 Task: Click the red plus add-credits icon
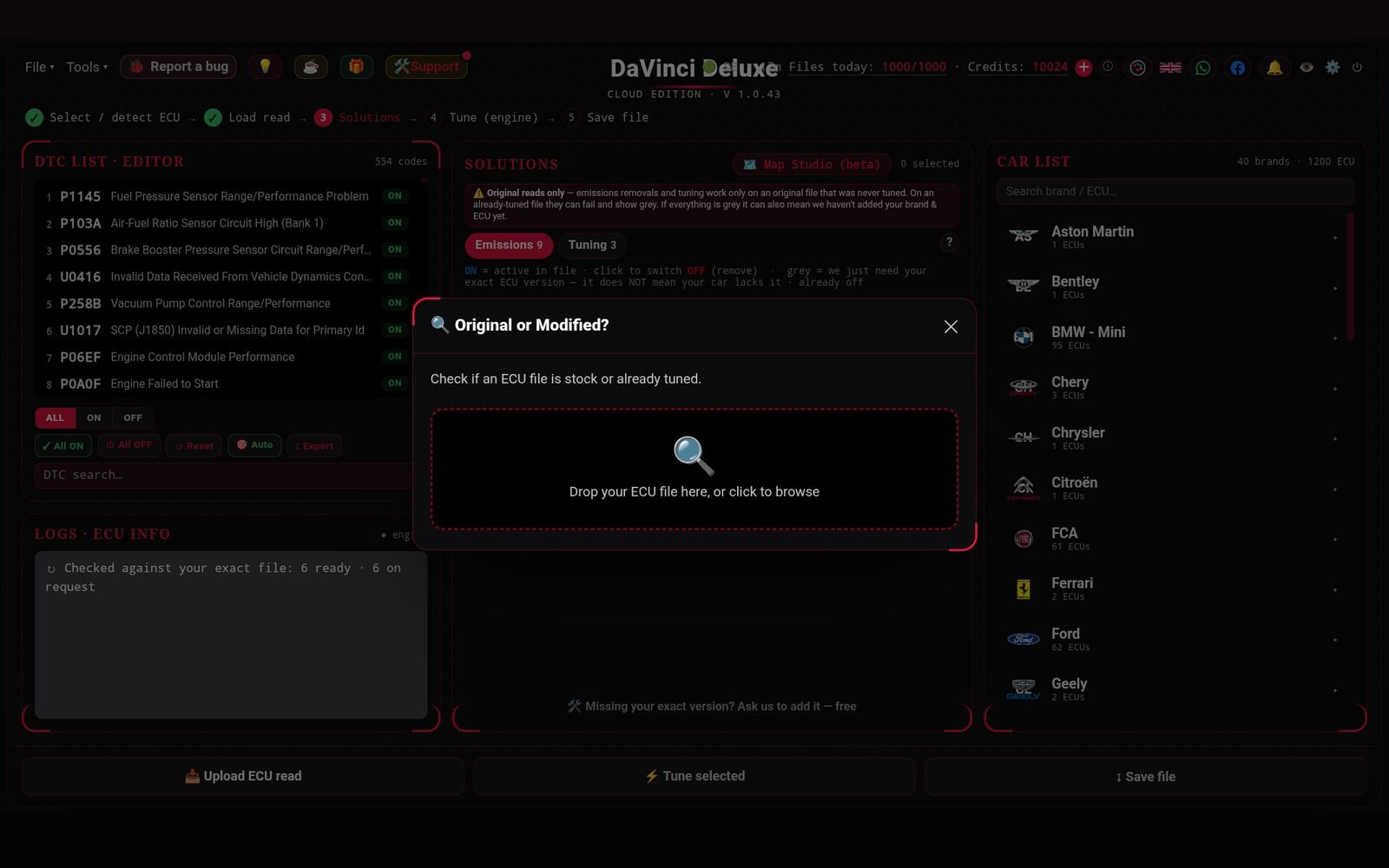pyautogui.click(x=1083, y=68)
